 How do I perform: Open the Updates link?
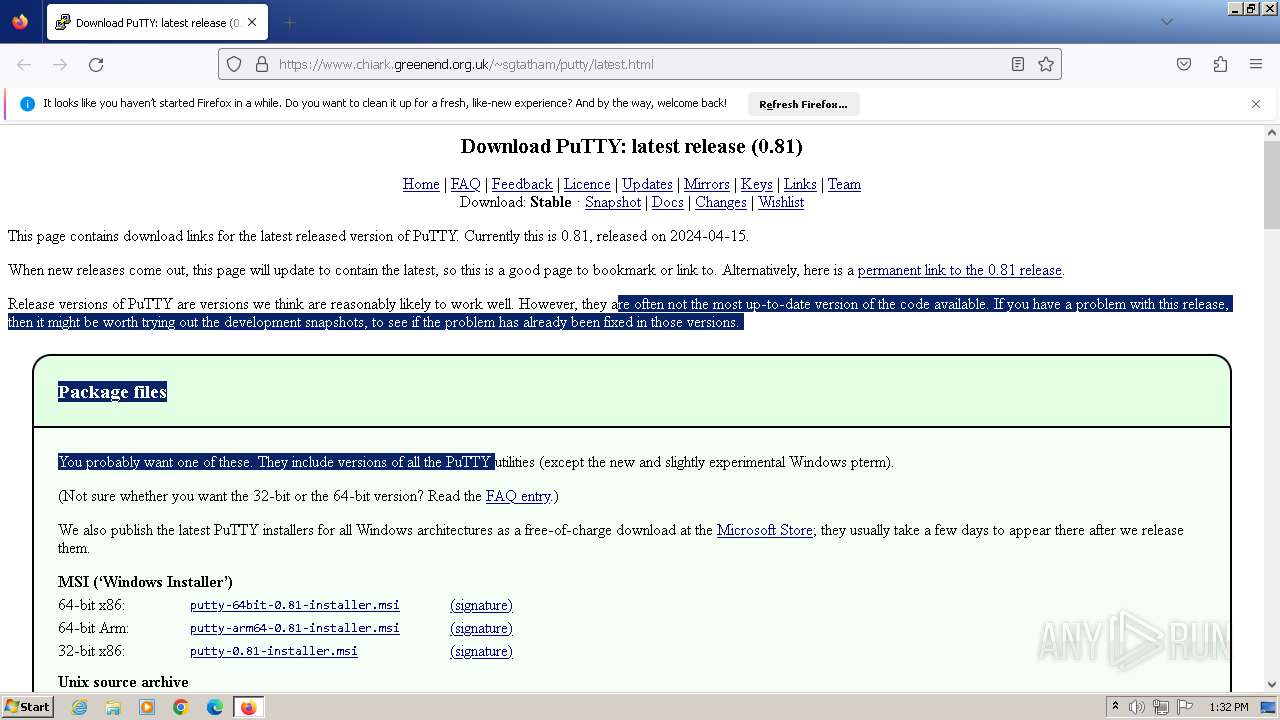coord(647,184)
